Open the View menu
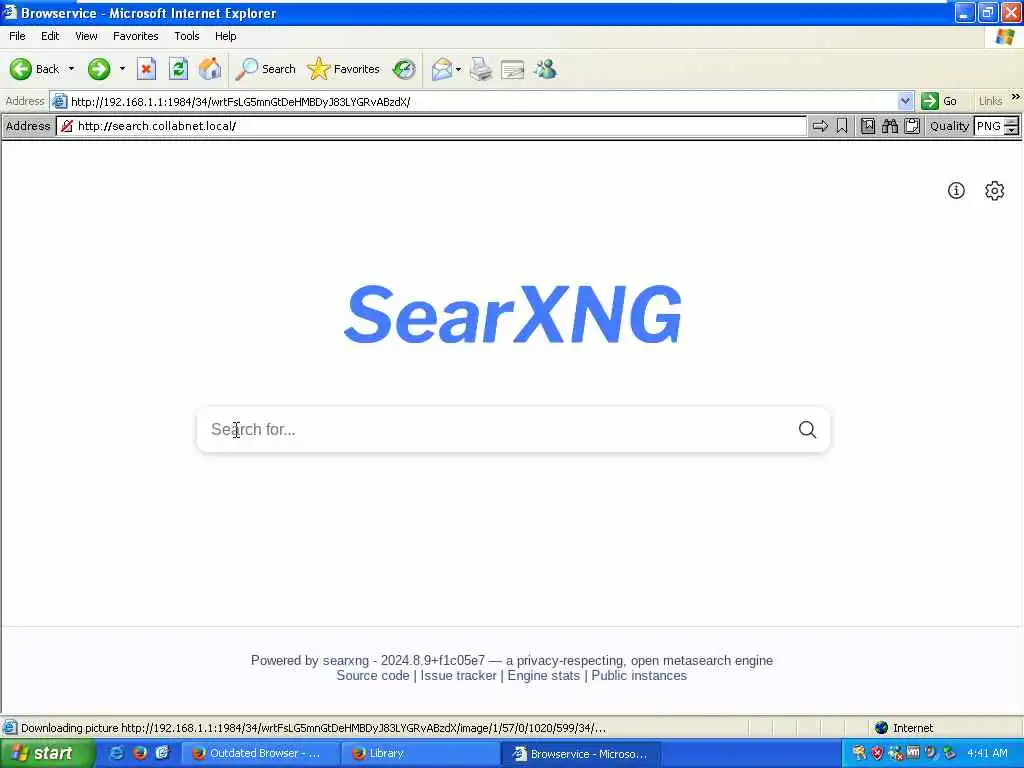Viewport: 1024px width, 768px height. 86,36
